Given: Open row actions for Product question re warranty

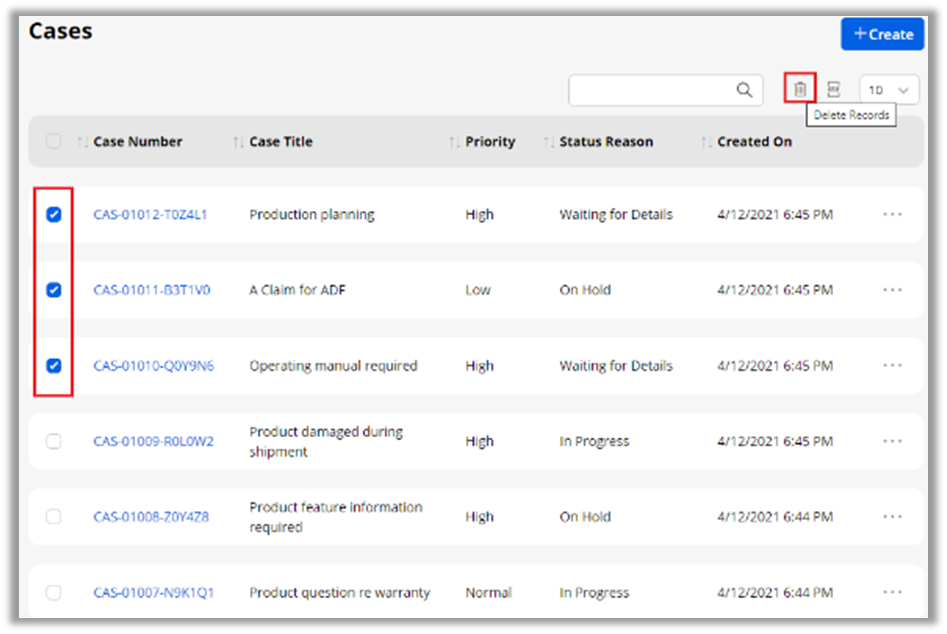Looking at the screenshot, I should click(x=892, y=592).
